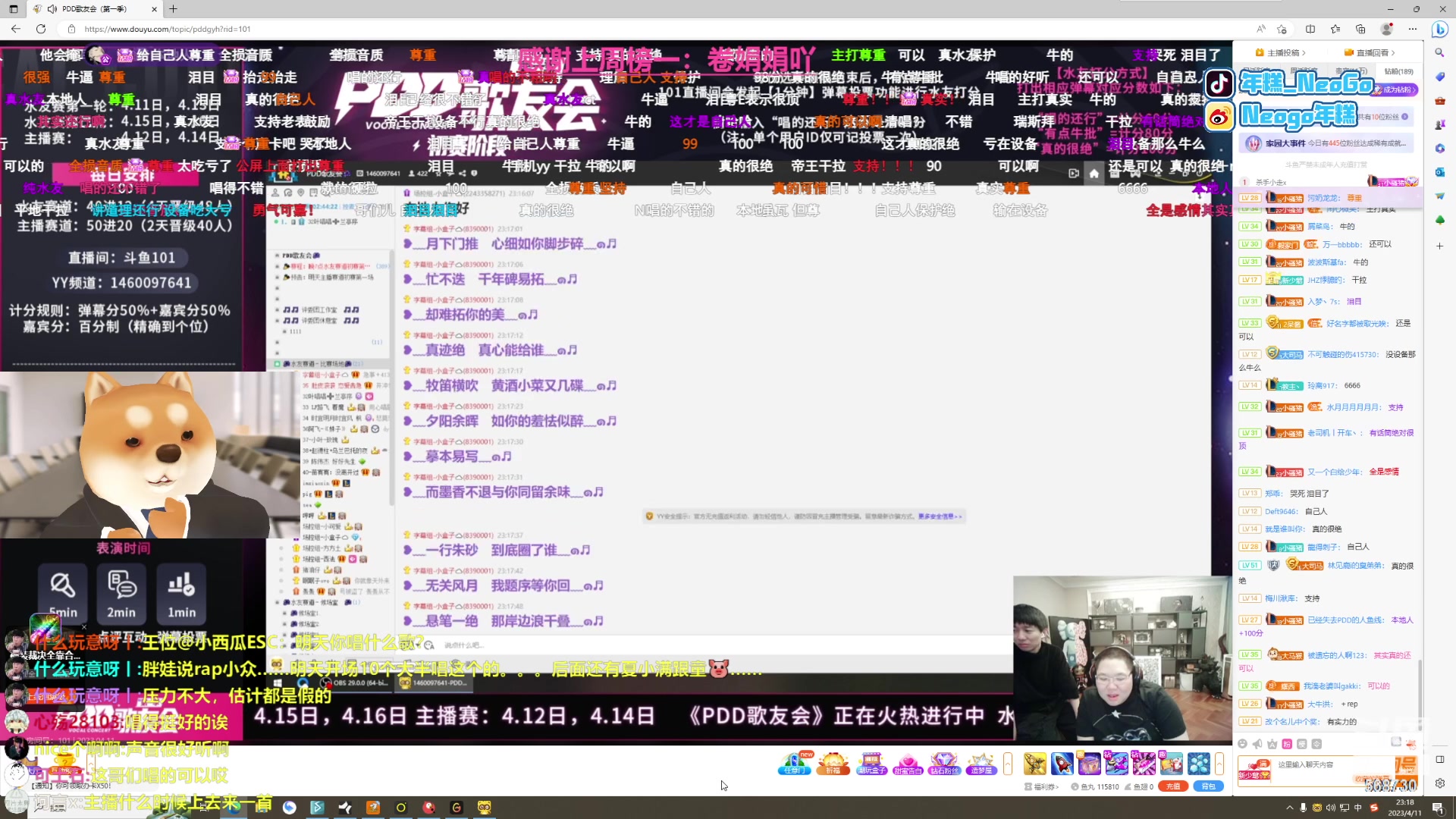Add this page to favorites
The image size is (1456, 819).
[x=1282, y=29]
